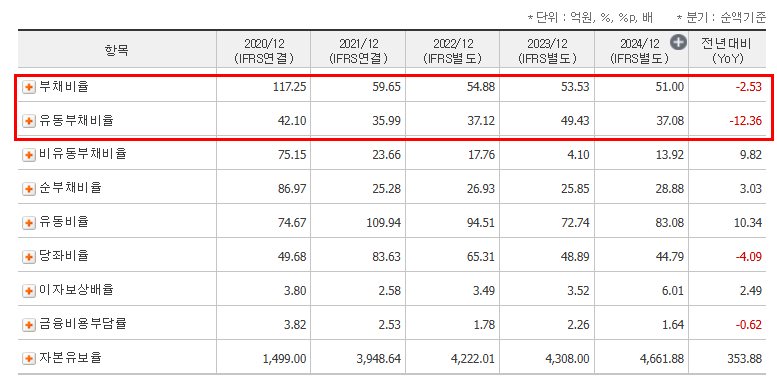Expand the 부채비율 row plus icon
This screenshot has width=777, height=387.
point(29,88)
